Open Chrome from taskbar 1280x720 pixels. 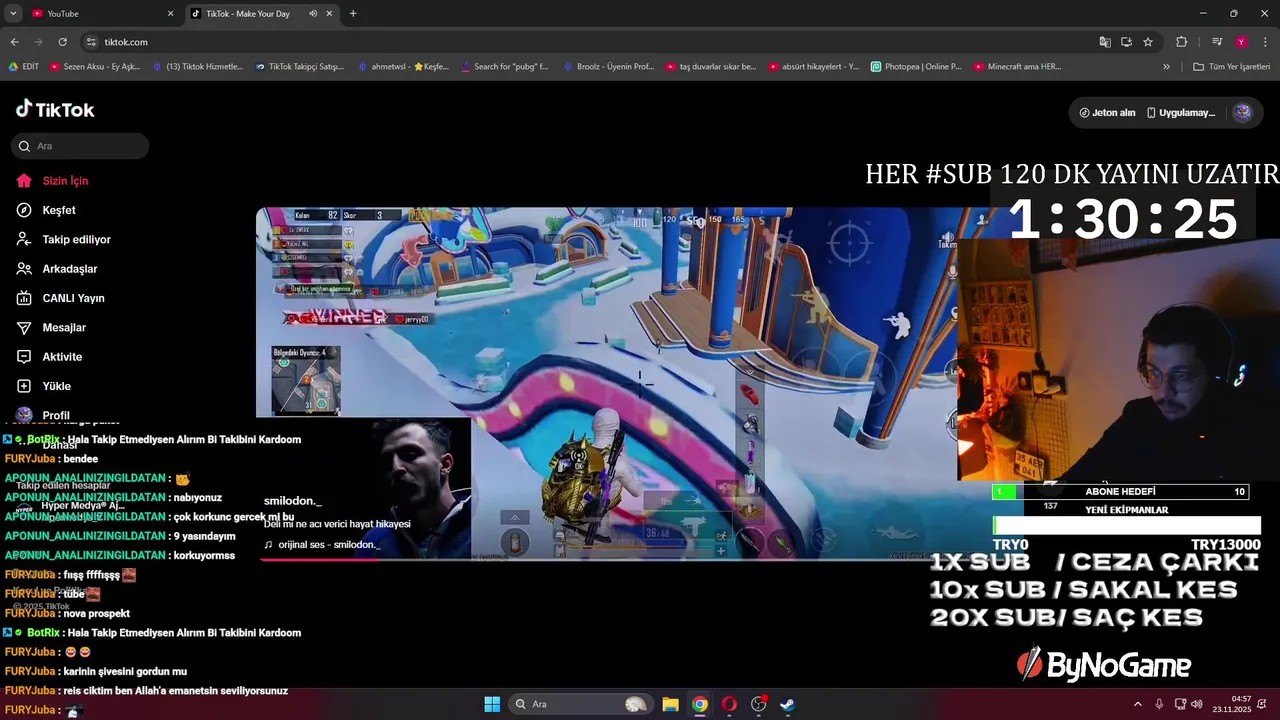tap(700, 704)
